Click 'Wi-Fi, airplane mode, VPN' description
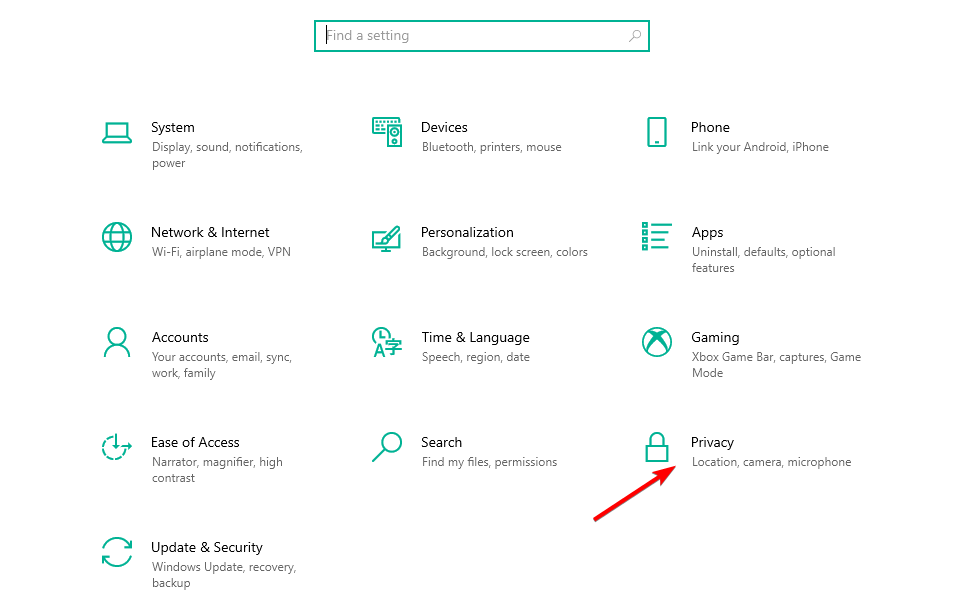The image size is (970, 603). point(221,252)
